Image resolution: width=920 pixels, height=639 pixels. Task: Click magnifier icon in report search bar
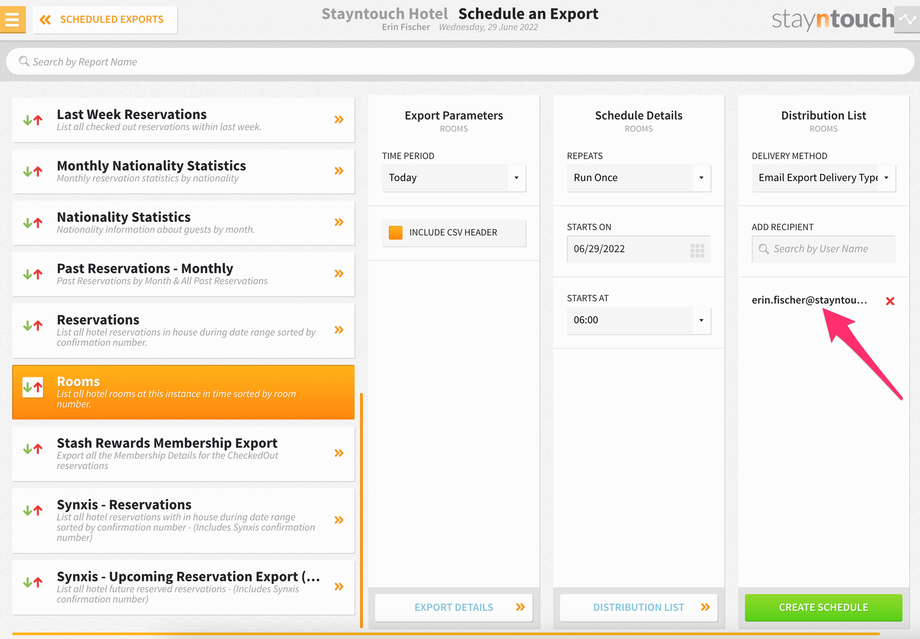click(x=23, y=61)
